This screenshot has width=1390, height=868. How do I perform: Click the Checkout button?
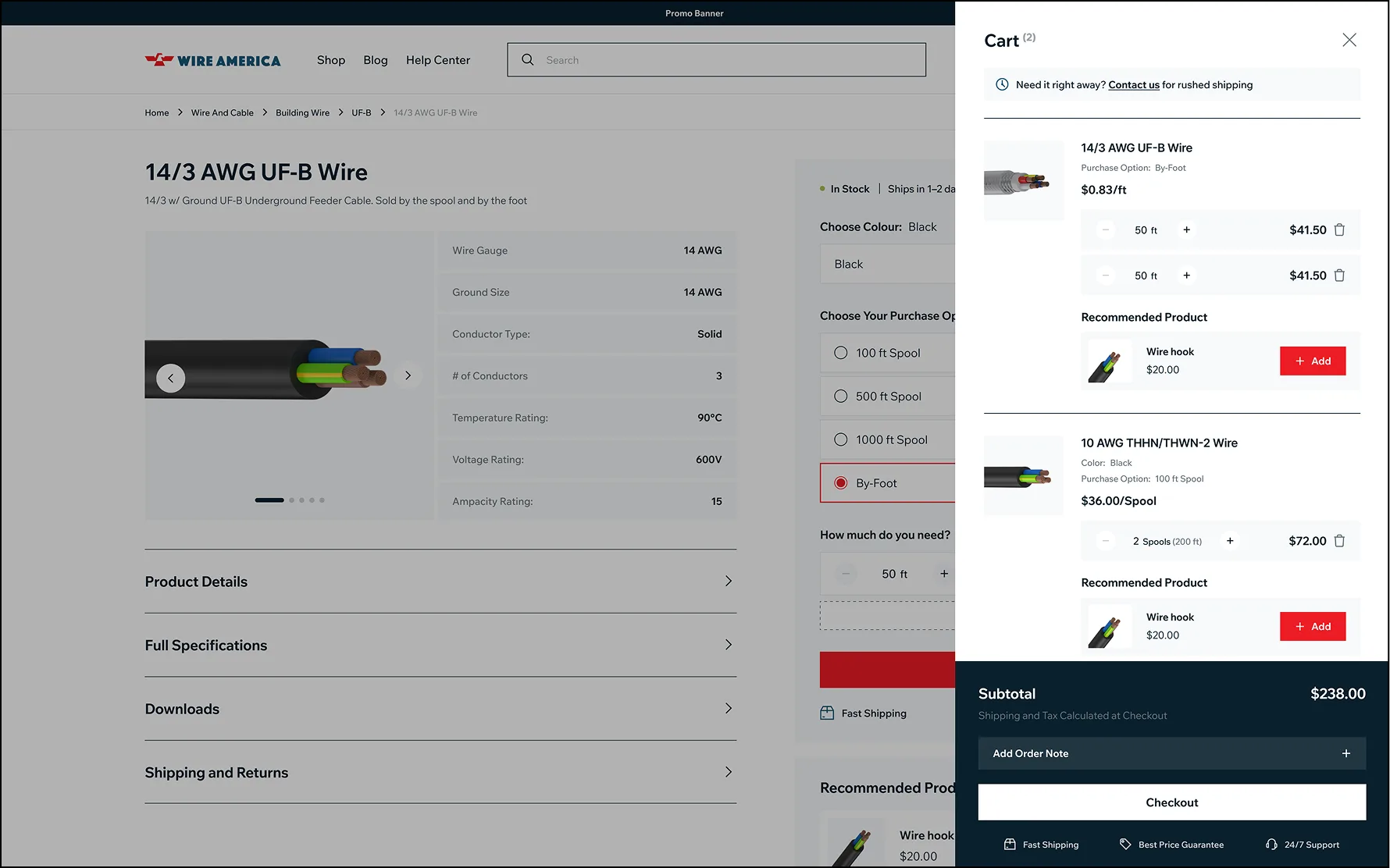[1172, 802]
